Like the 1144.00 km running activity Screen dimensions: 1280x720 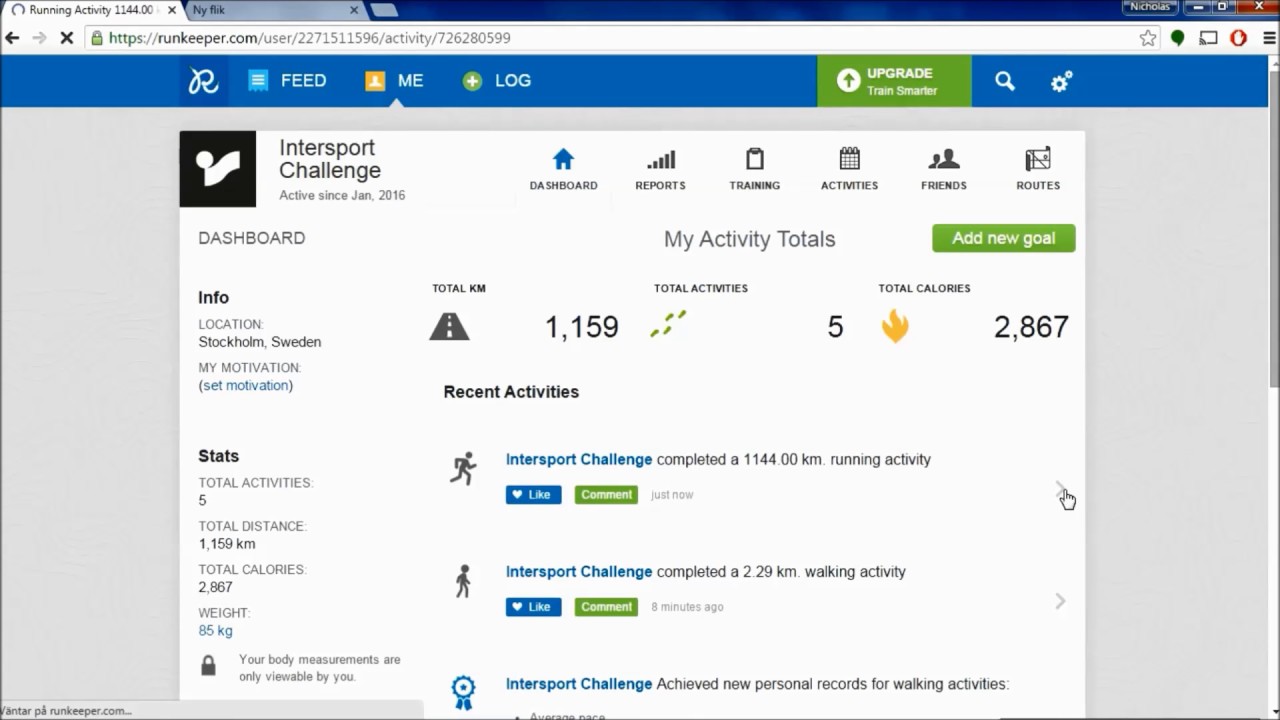(x=533, y=495)
